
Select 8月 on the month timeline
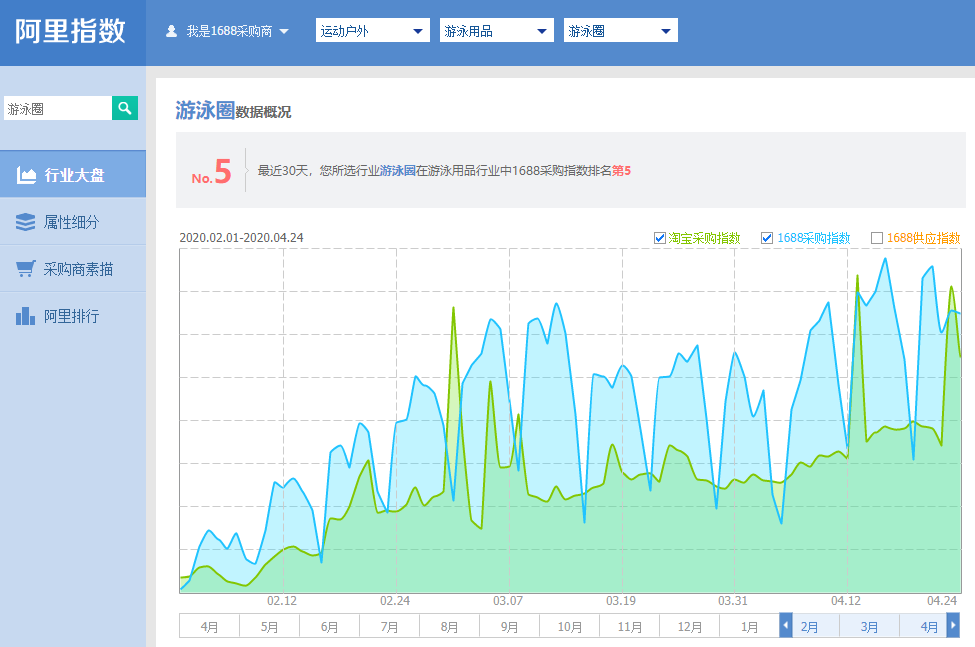pos(449,627)
